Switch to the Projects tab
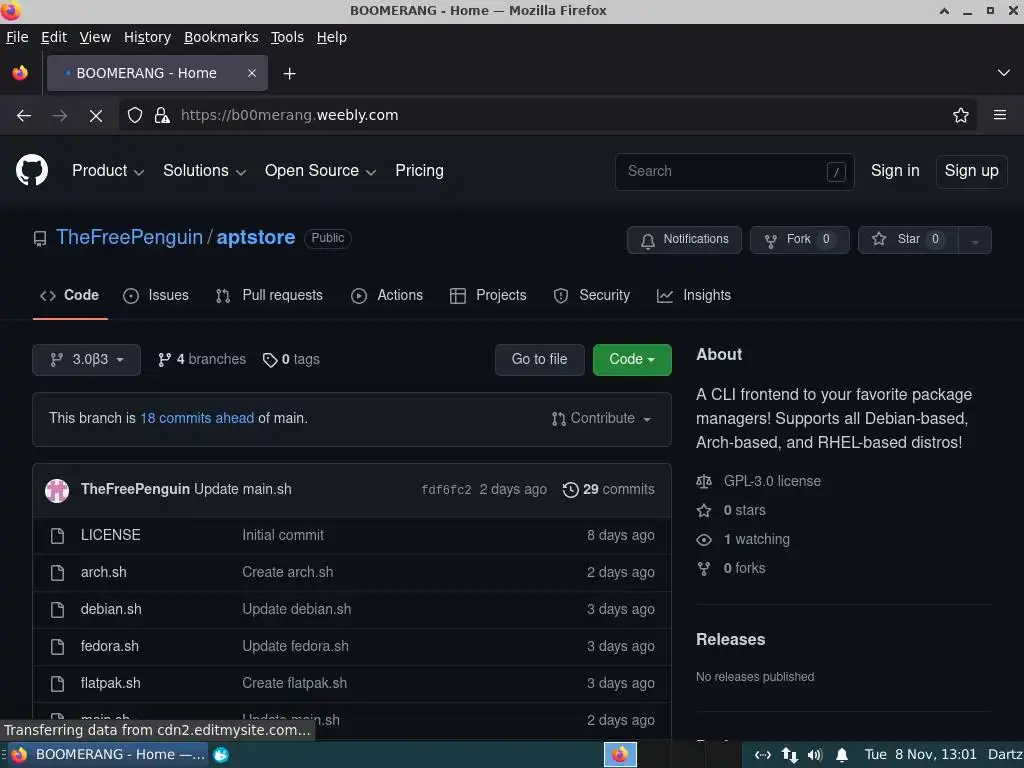The width and height of the screenshot is (1024, 768). 488,295
